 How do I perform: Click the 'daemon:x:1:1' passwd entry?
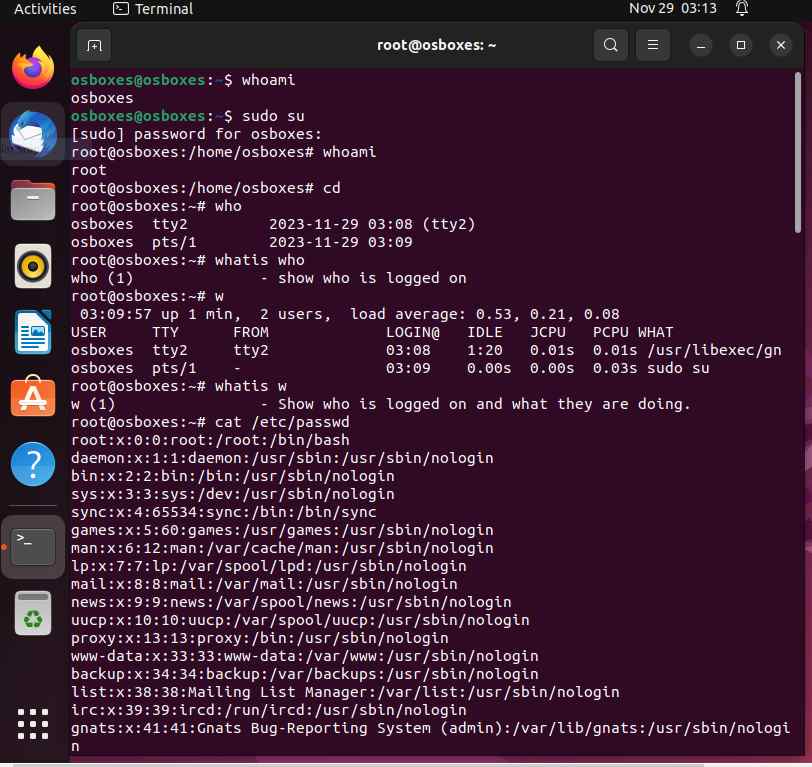click(x=282, y=458)
